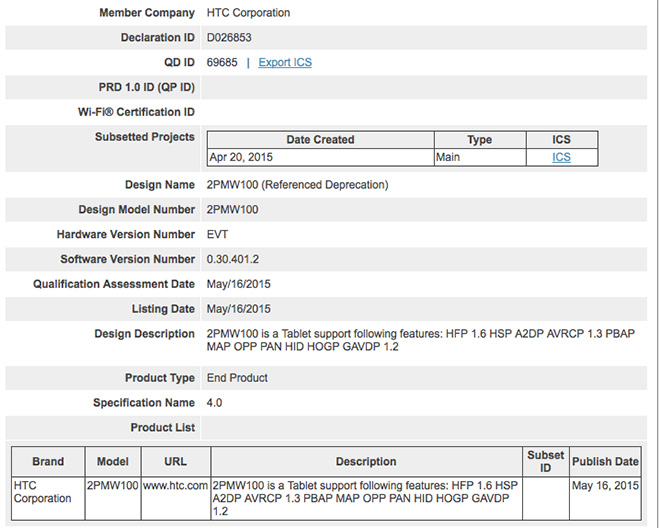The width and height of the screenshot is (660, 528).
Task: Click the 'ICS' column header in the Subsetted Projects table
Action: click(562, 139)
